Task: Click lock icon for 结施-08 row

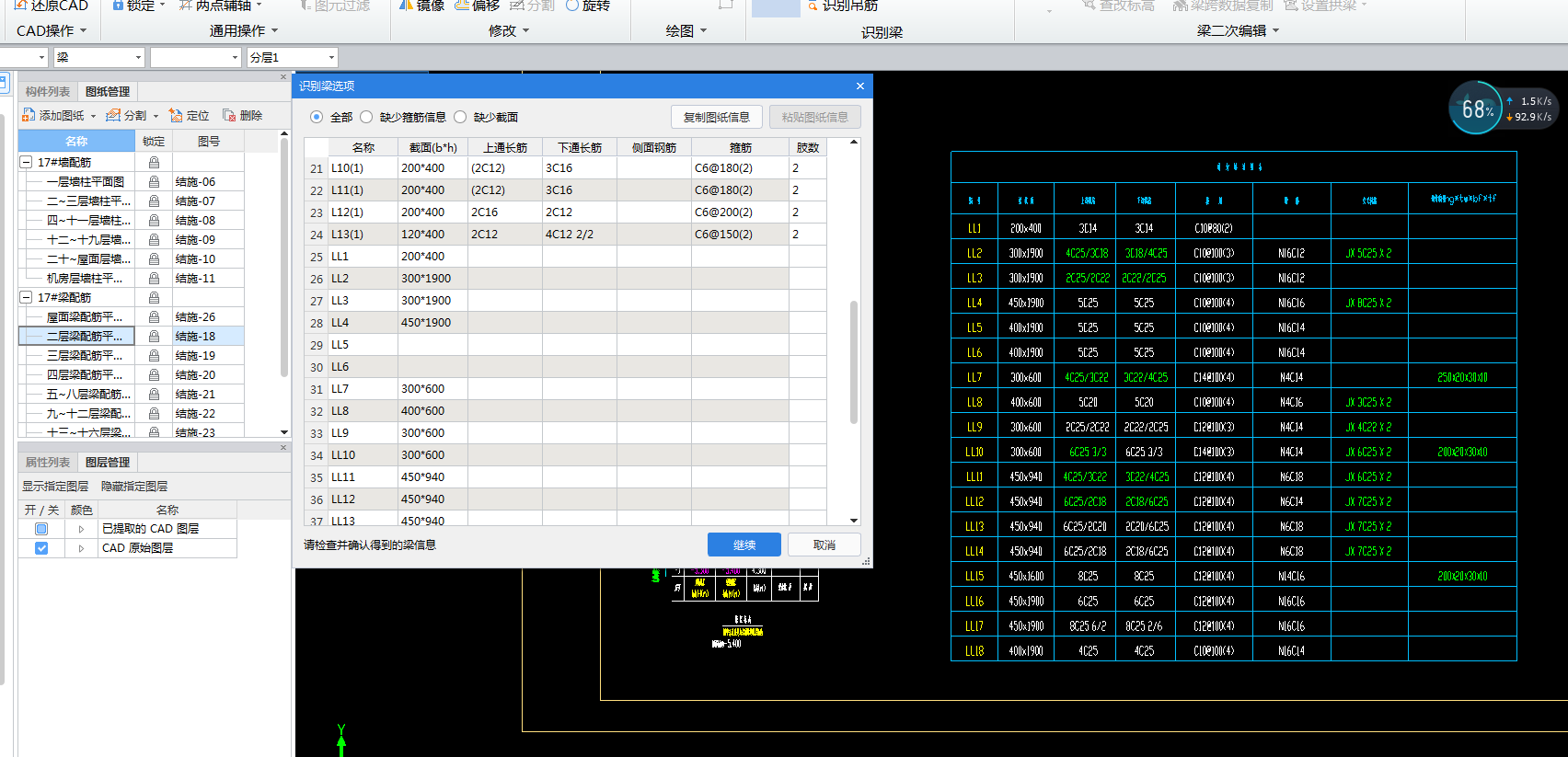Action: 154,220
